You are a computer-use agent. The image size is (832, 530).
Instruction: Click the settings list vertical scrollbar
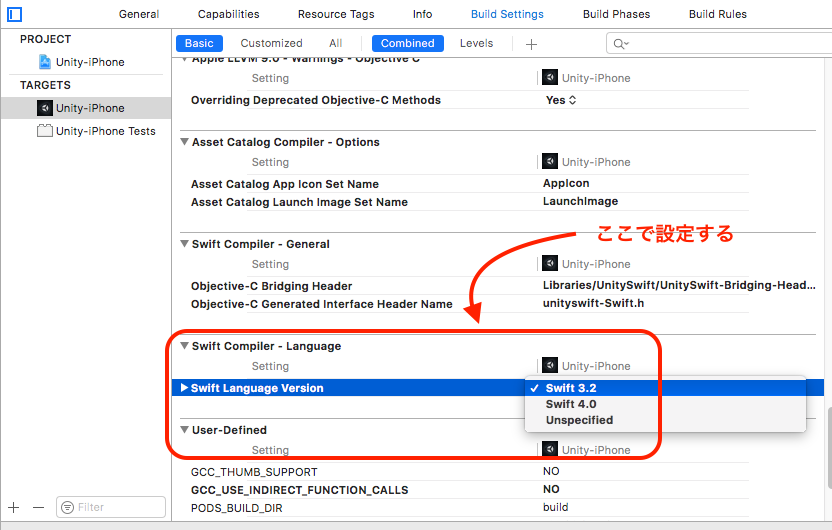point(829,448)
